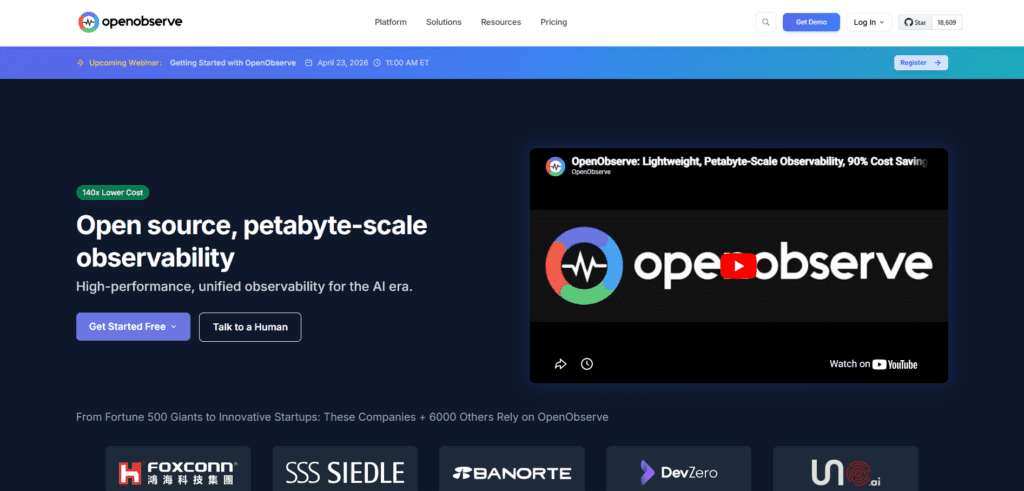1024x491 pixels.
Task: Click the 'Open source, petabyte-scale observability' heading
Action: [x=251, y=242]
